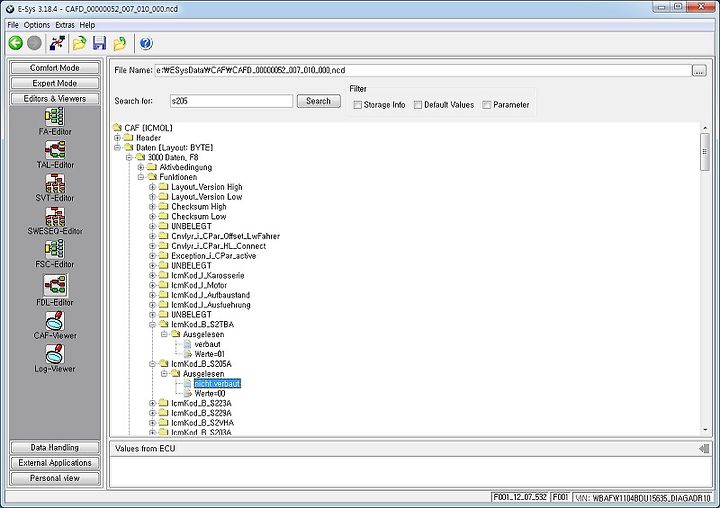This screenshot has height=508, width=720.
Task: Collapse the Daten [Layout: BYTE] node
Action: point(117,147)
